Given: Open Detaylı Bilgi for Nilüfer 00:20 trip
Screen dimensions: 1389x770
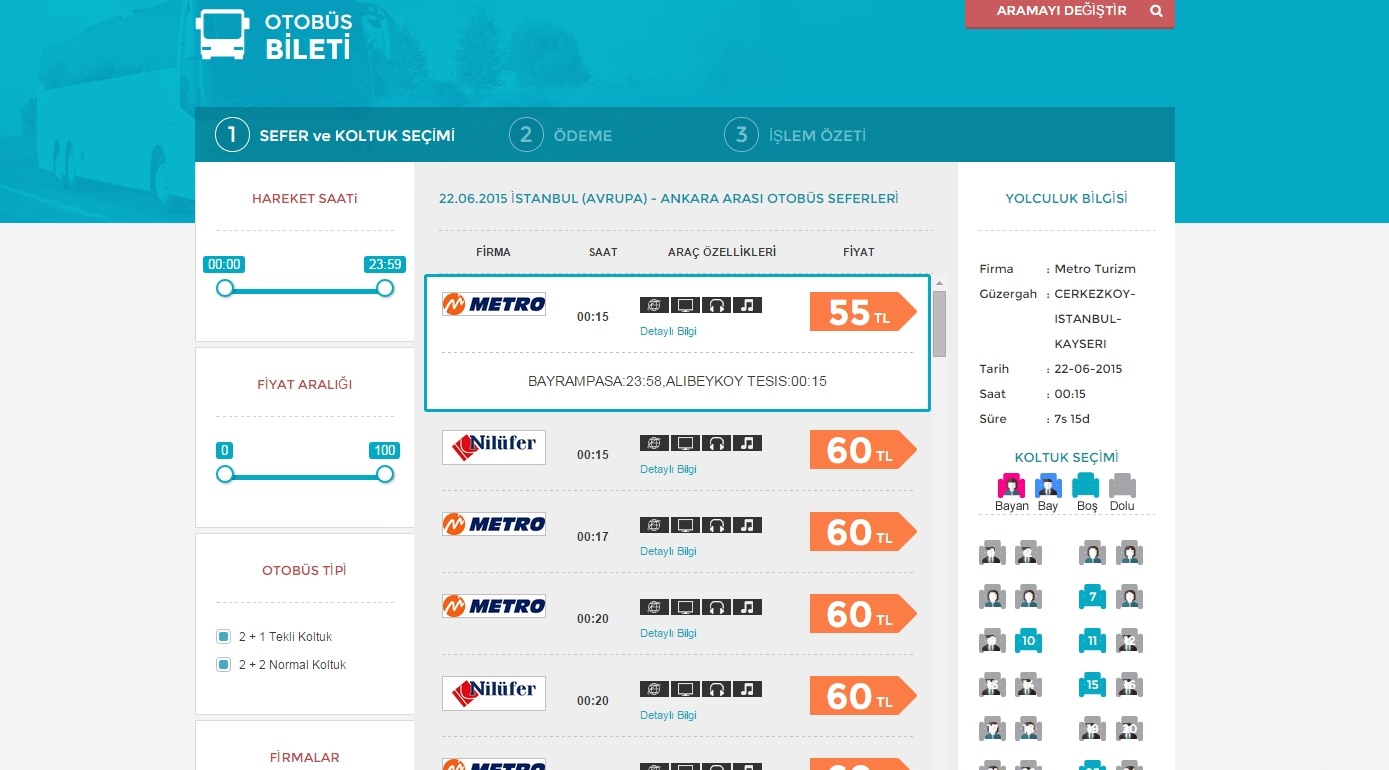Looking at the screenshot, I should click(668, 715).
